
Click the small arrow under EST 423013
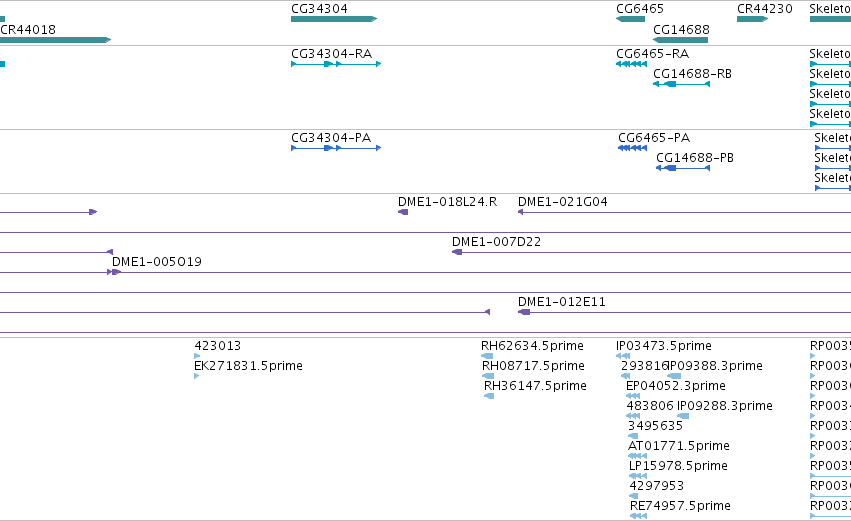click(197, 356)
